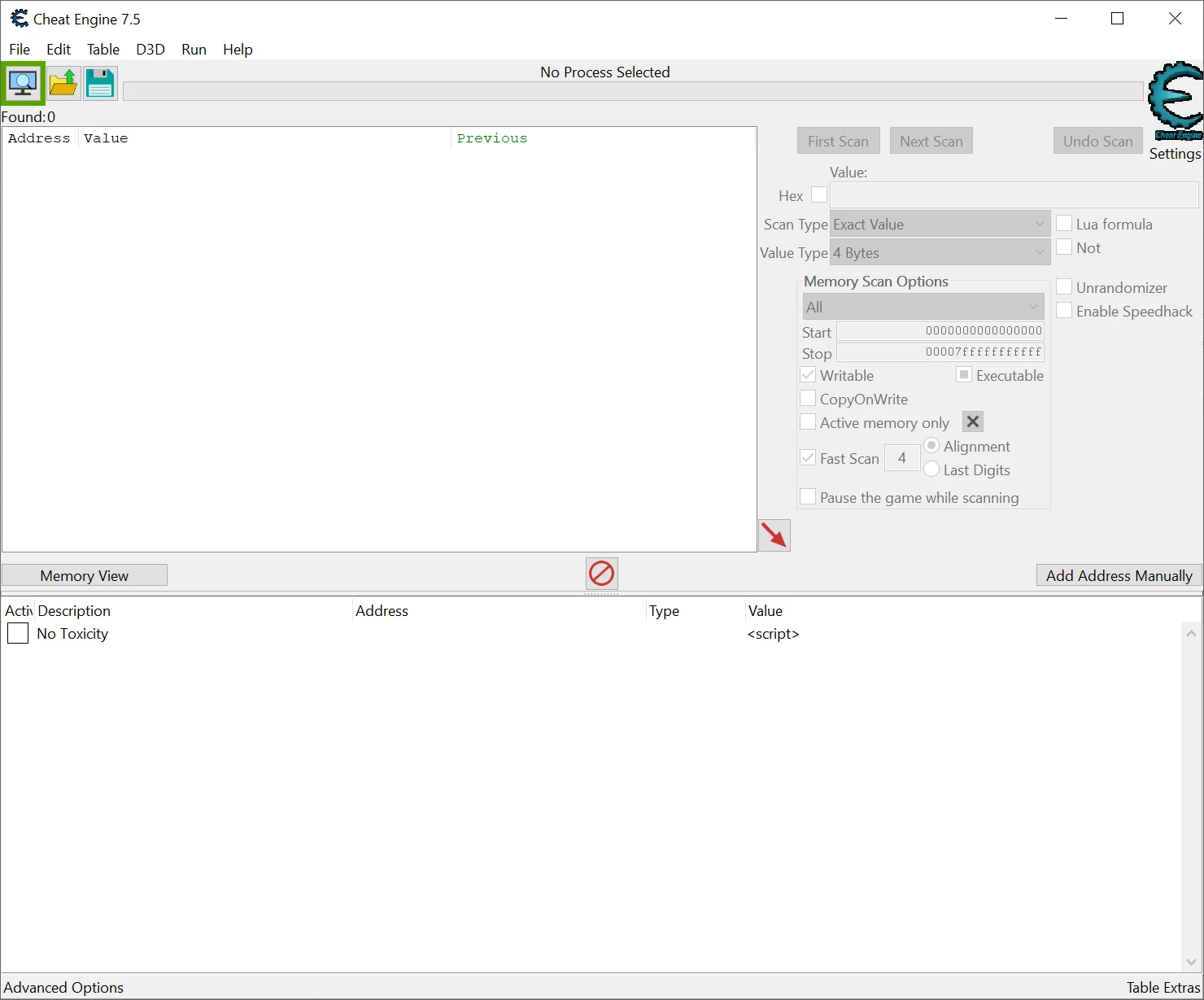
Task: Enable the Unrandomizer option
Action: pos(1064,286)
